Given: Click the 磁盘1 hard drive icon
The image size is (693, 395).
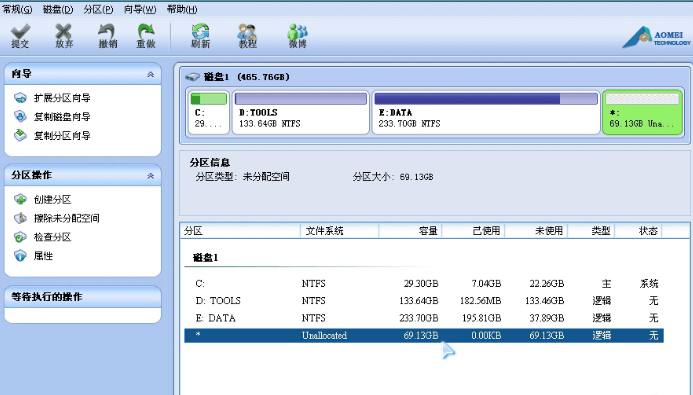Looking at the screenshot, I should pos(192,77).
